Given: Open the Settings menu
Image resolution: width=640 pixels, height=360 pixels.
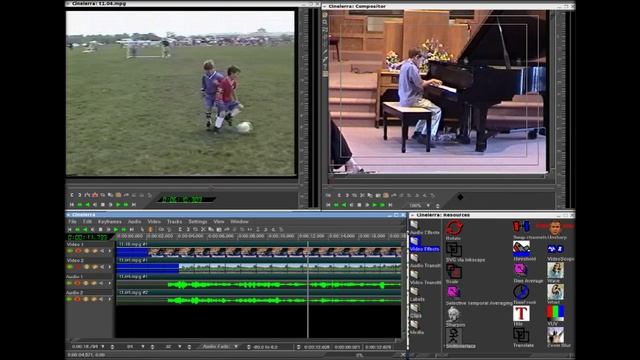Looking at the screenshot, I should pyautogui.click(x=198, y=222).
